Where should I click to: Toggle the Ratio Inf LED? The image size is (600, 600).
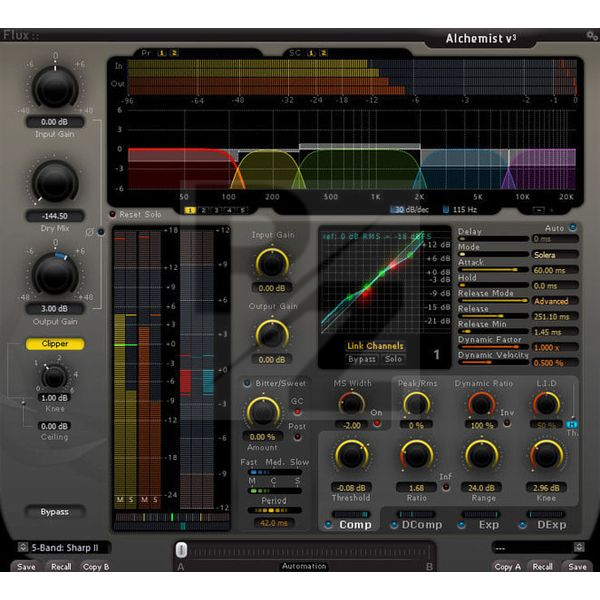pos(446,488)
